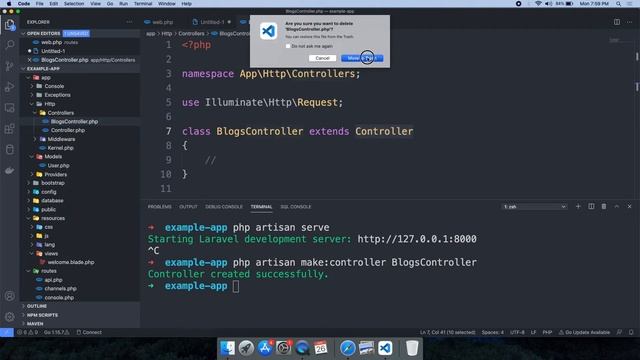Screen dimensions: 640x360
Task: Add a new terminal
Action: (x=578, y=207)
